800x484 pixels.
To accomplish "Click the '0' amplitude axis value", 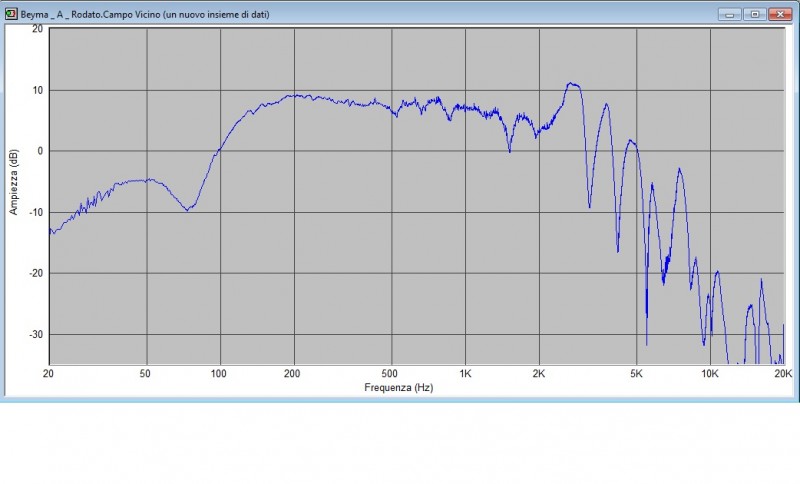I will (x=40, y=151).
